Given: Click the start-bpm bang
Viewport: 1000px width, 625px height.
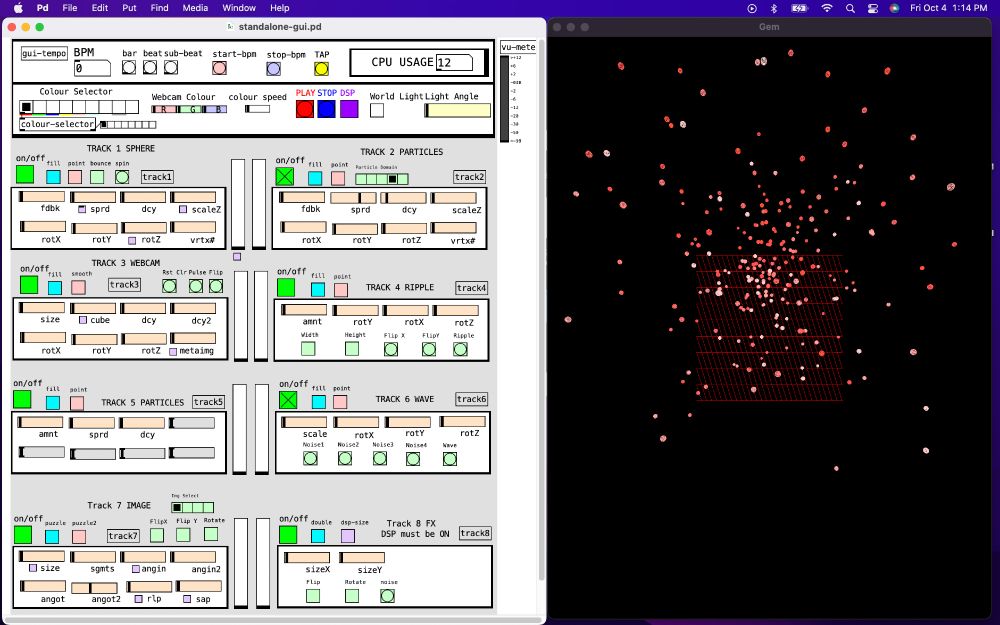Looking at the screenshot, I should (219, 68).
